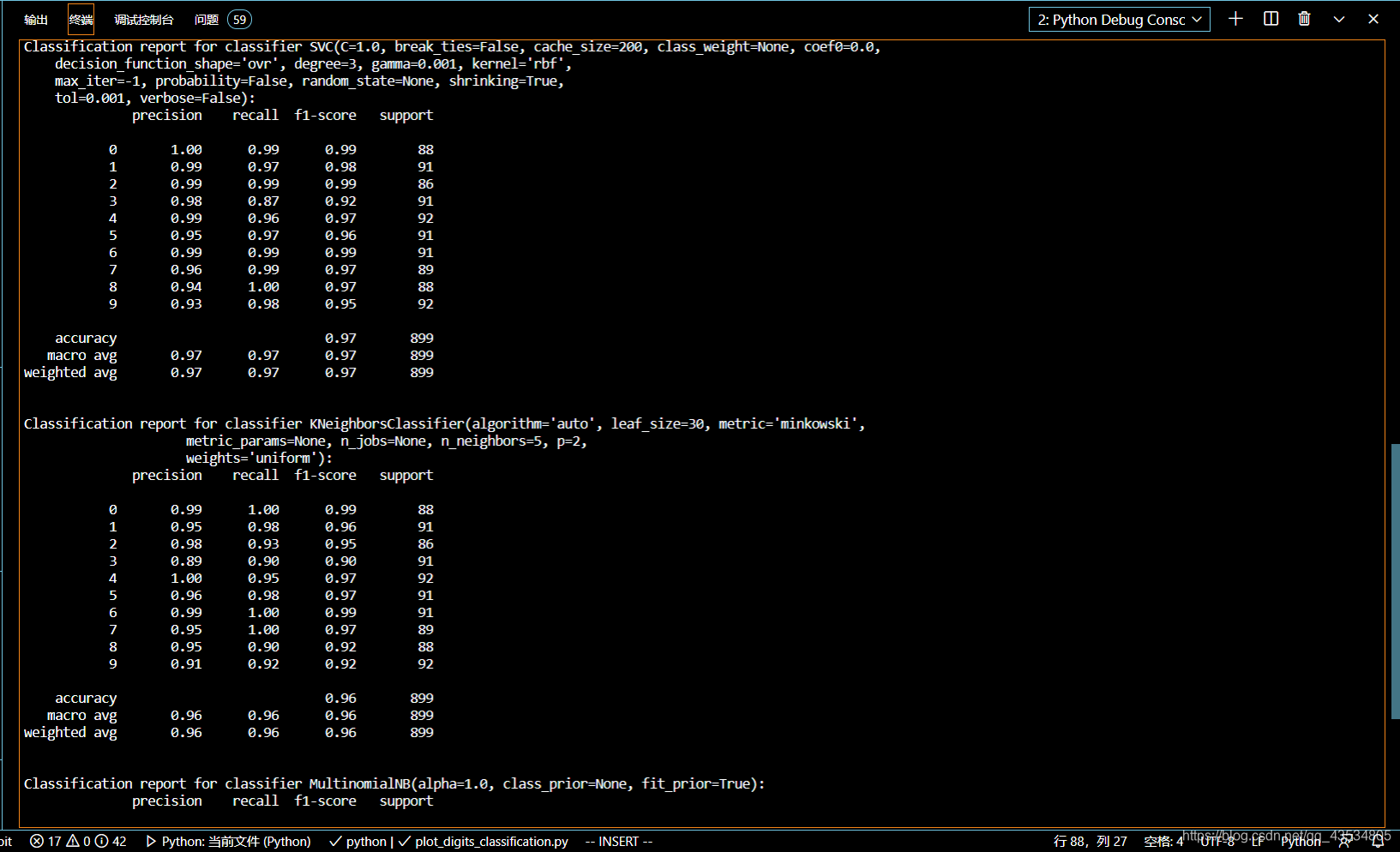Collapse panel using the chevron-down icon
Screen dimensions: 1400x852
(1339, 19)
